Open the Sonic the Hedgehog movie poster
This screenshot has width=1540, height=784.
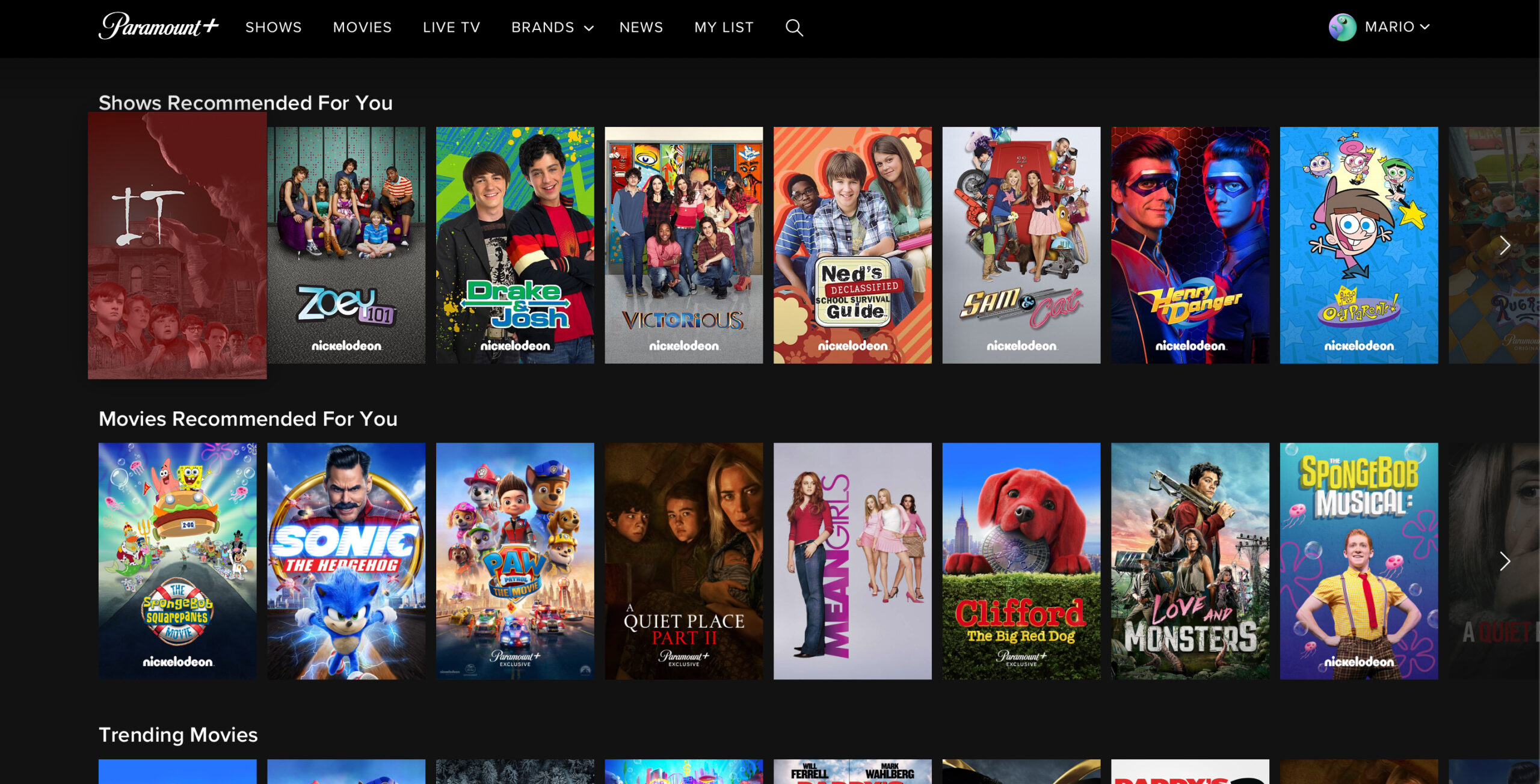pos(346,561)
